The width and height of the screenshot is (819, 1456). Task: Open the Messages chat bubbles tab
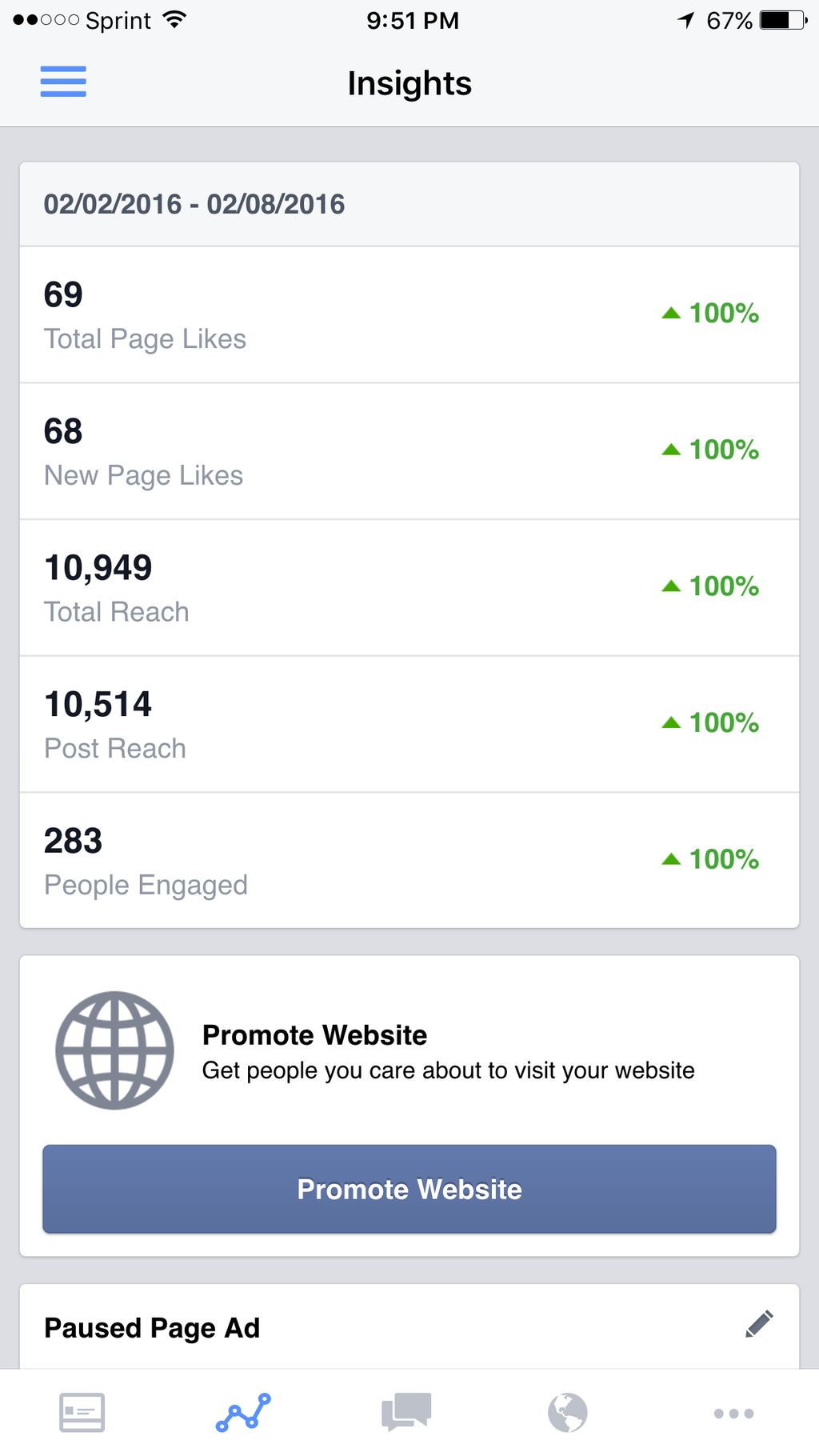tap(406, 1412)
